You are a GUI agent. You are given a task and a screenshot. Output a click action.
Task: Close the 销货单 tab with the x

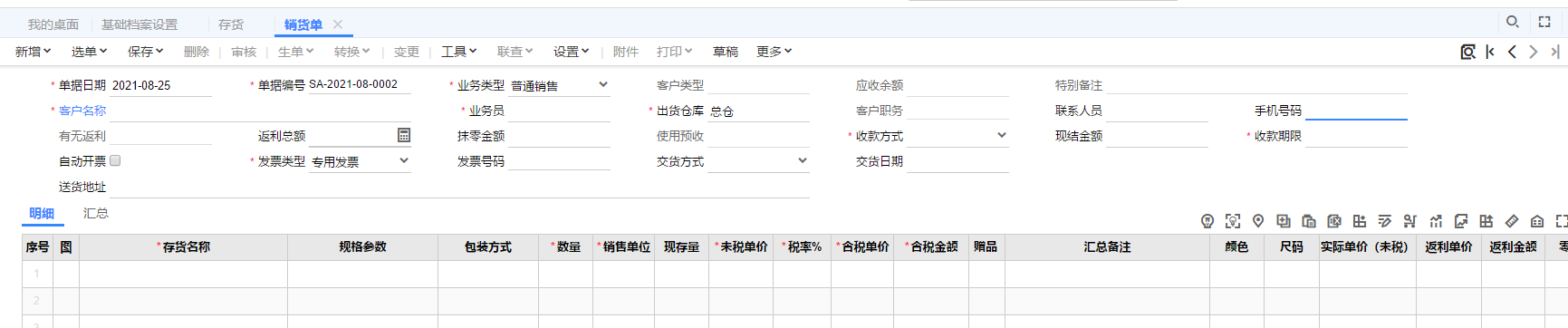click(338, 24)
